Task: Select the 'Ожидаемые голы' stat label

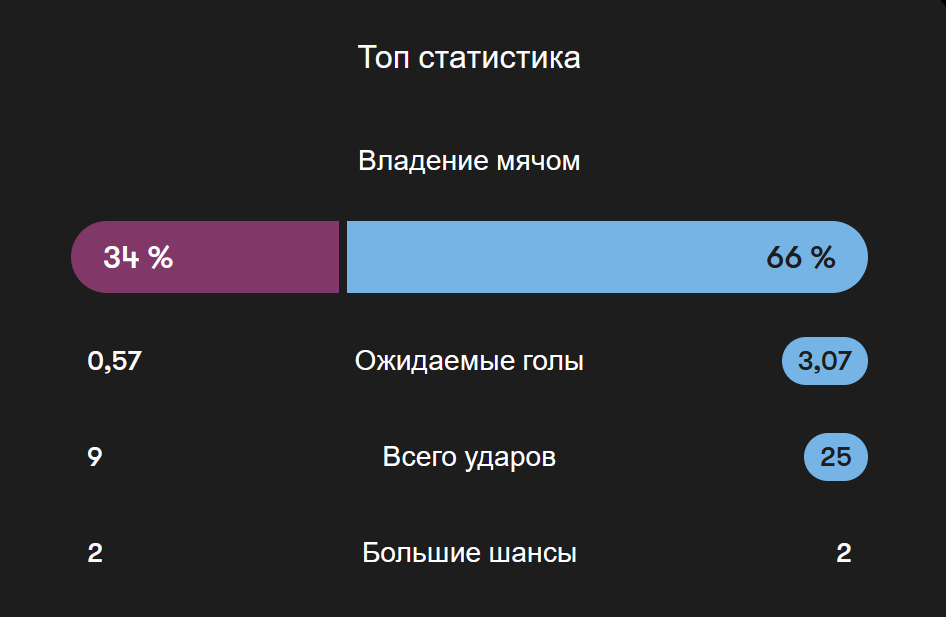Action: point(469,361)
